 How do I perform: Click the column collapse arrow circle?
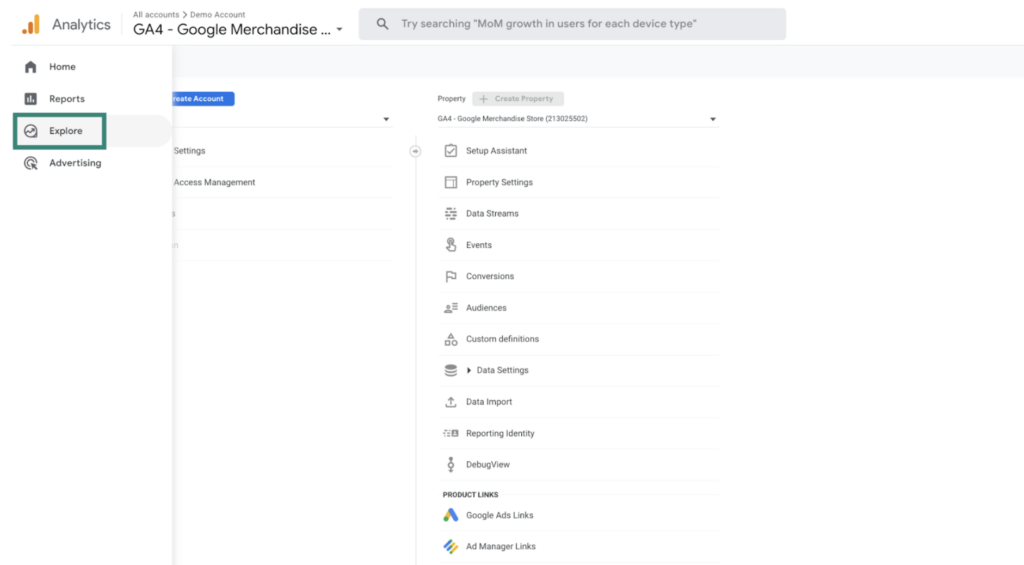(415, 151)
